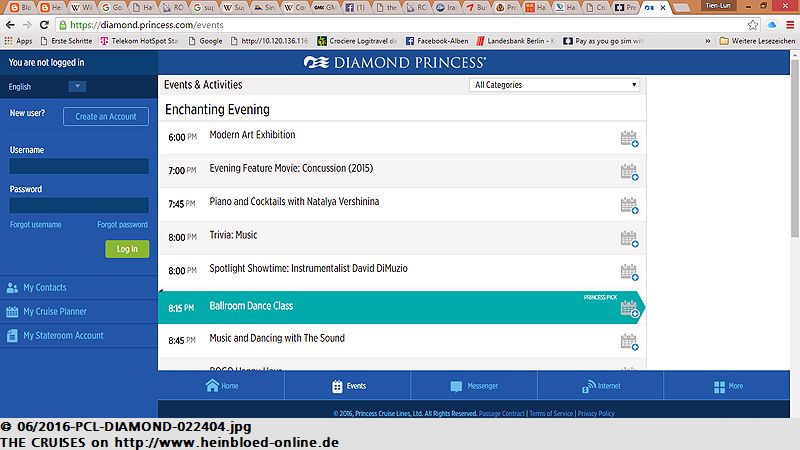The width and height of the screenshot is (800, 450).
Task: Open Pay as you go sim bookmark
Action: point(603,41)
